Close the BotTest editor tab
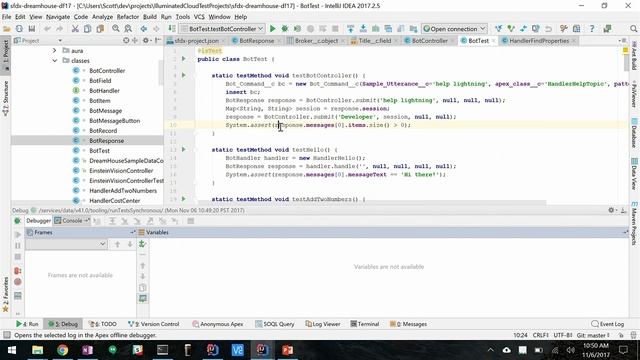The width and height of the screenshot is (640, 360). click(x=493, y=41)
